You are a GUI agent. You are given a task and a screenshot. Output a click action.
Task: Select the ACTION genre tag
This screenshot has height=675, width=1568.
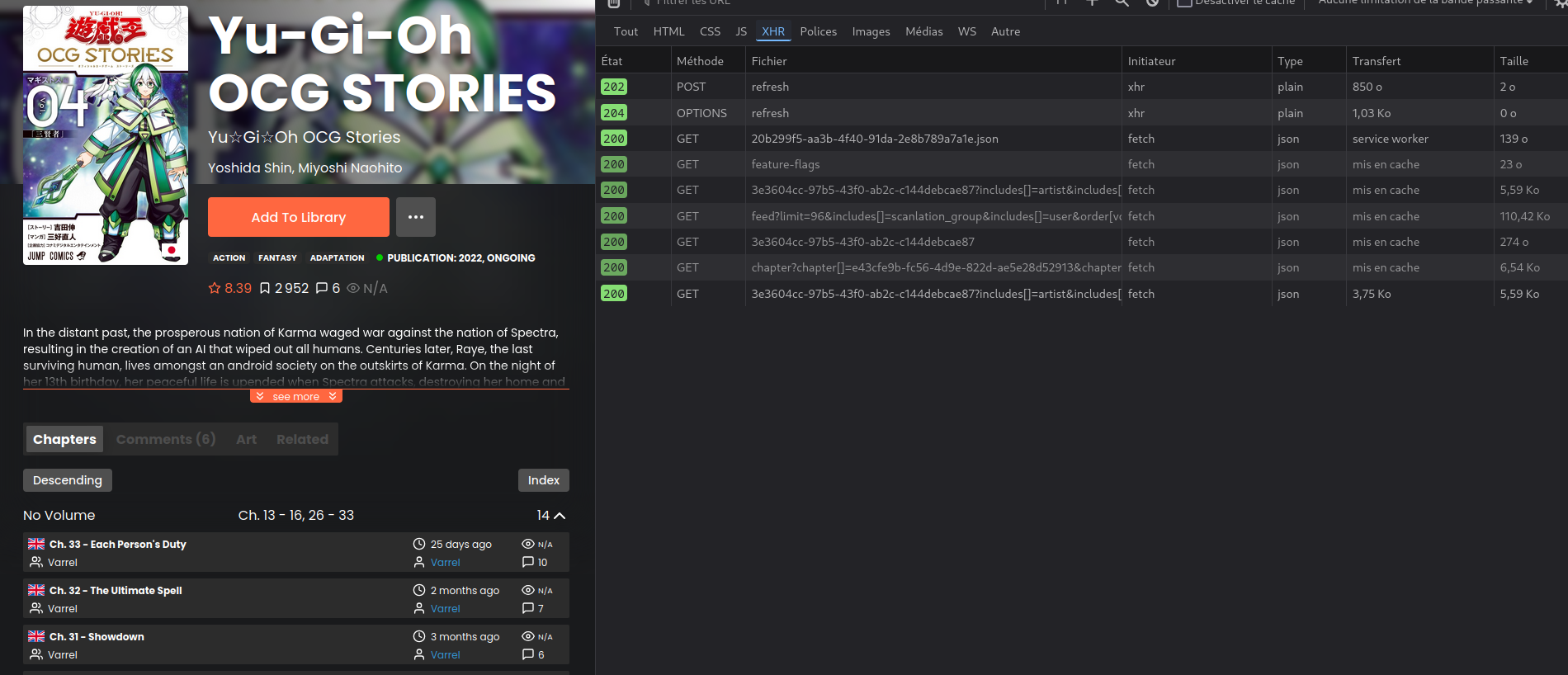(x=229, y=258)
